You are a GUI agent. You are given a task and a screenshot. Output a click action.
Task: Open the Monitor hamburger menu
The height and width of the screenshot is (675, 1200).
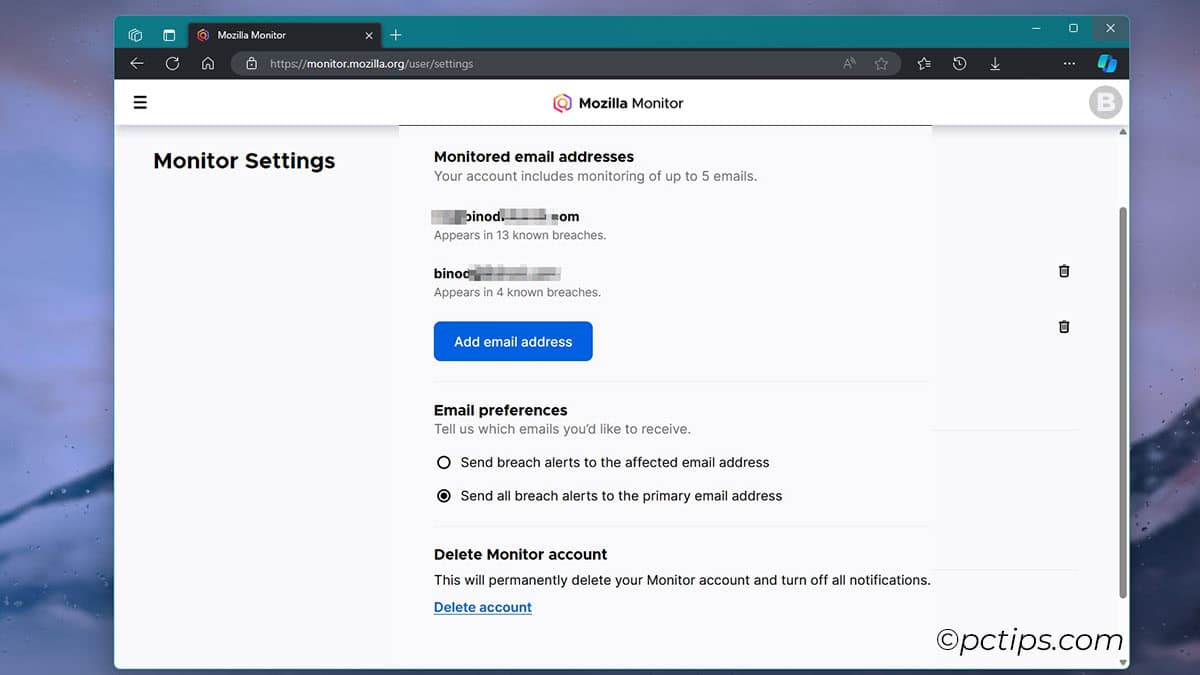click(x=140, y=102)
